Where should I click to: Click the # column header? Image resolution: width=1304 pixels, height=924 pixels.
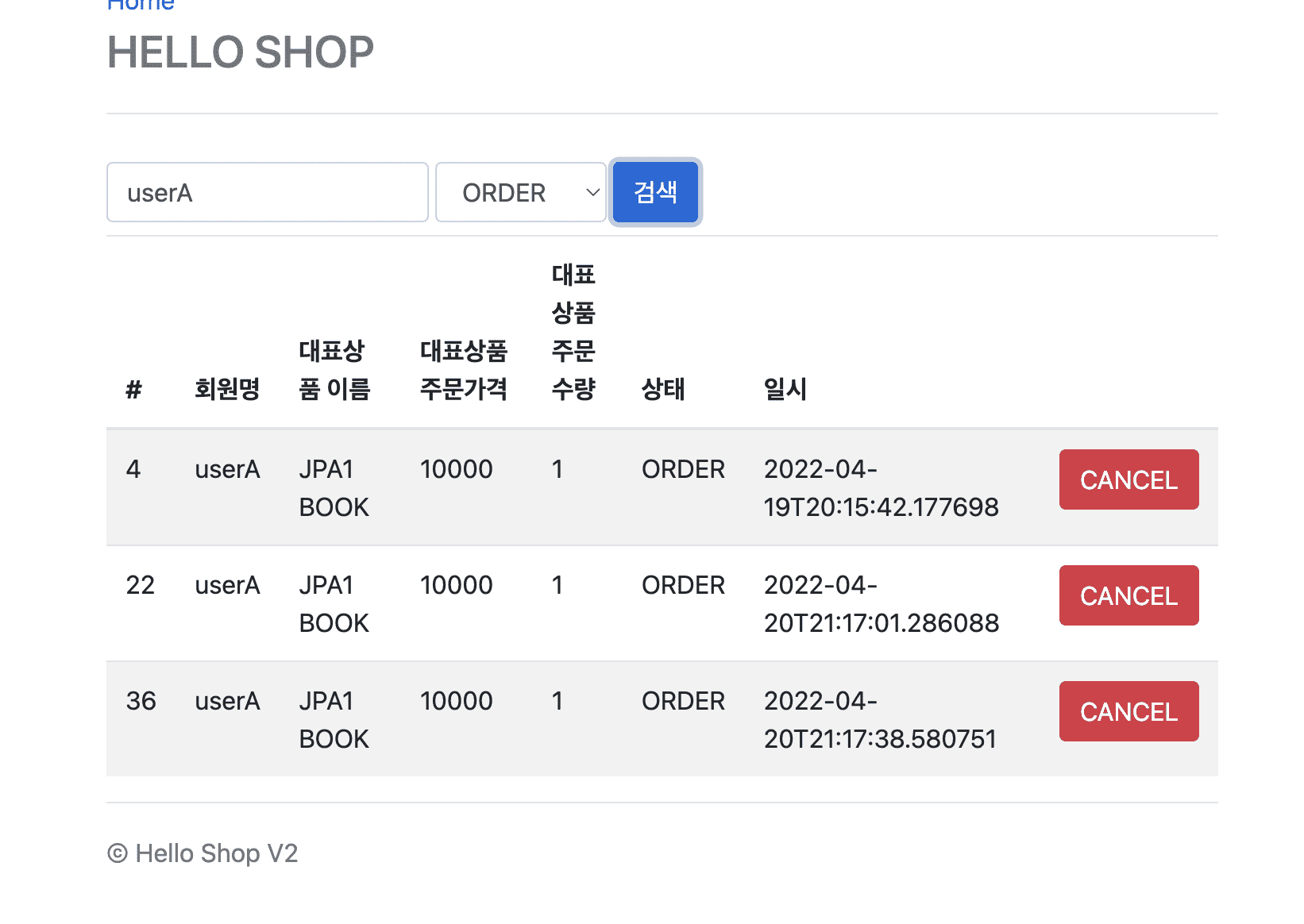click(133, 389)
